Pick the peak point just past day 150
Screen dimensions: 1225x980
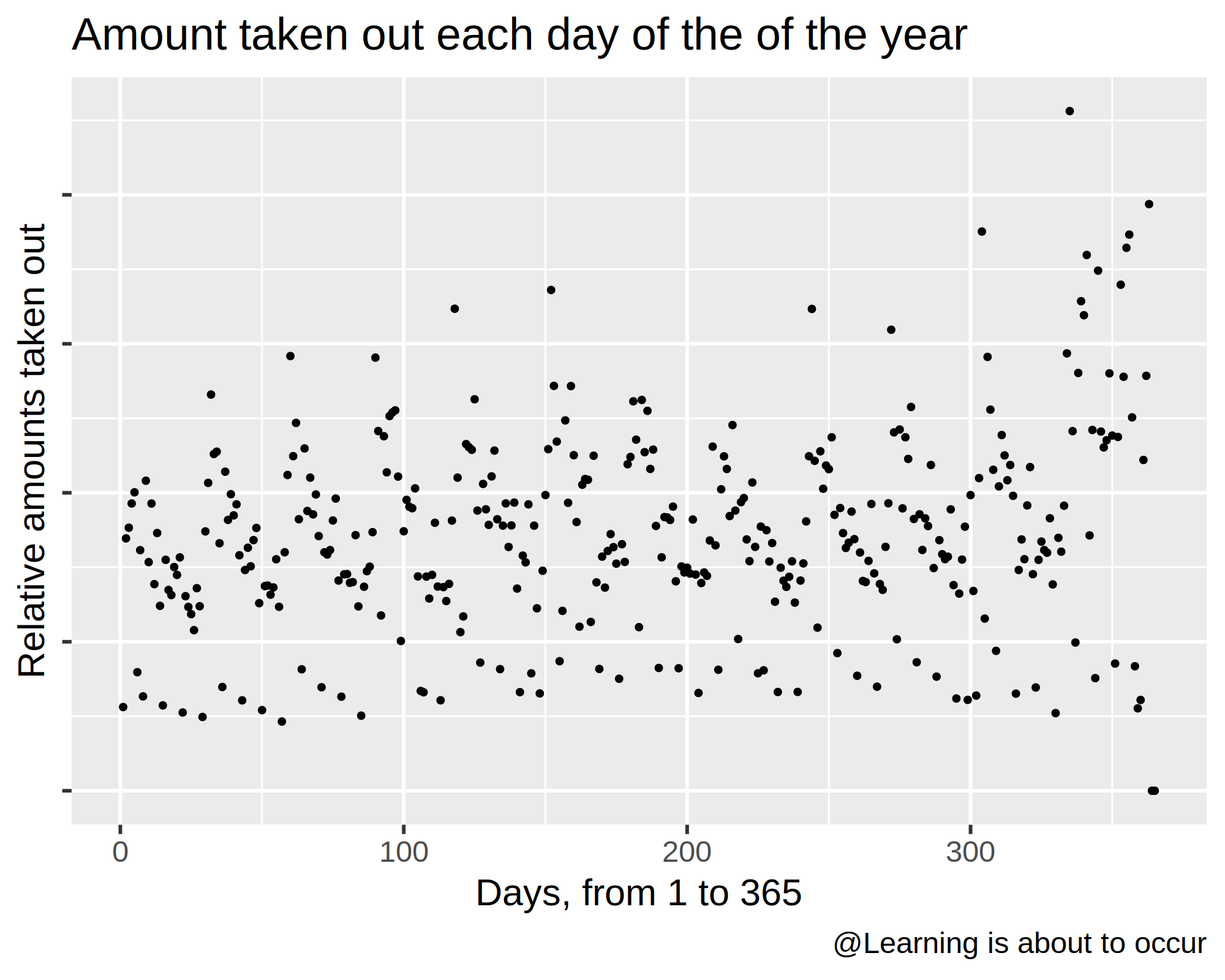point(551,290)
